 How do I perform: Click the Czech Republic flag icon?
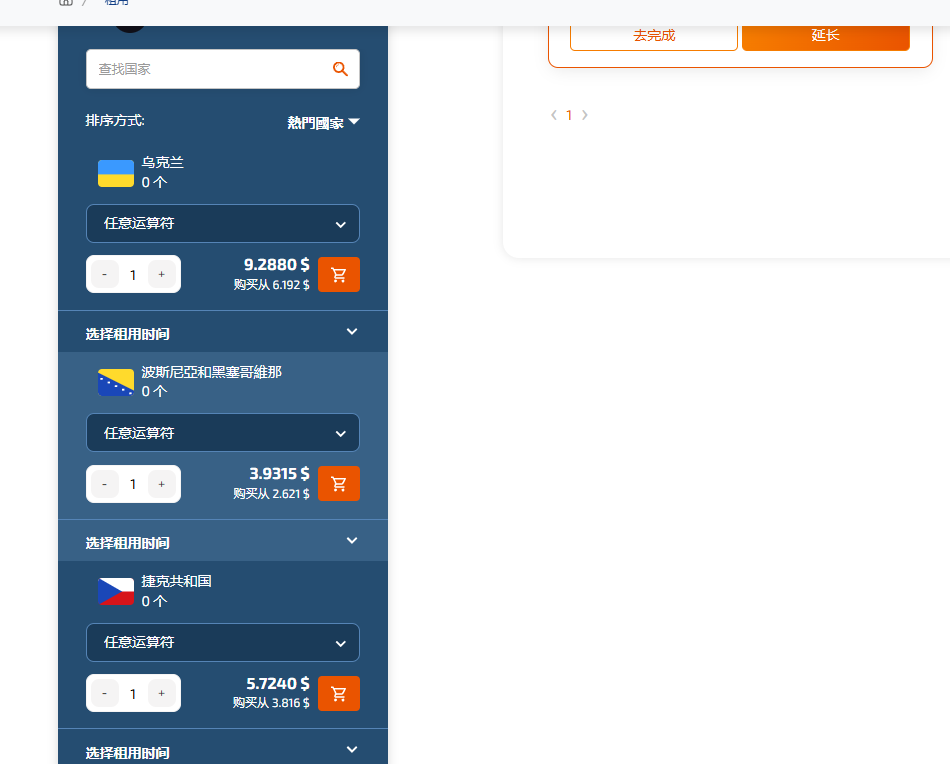(115, 591)
